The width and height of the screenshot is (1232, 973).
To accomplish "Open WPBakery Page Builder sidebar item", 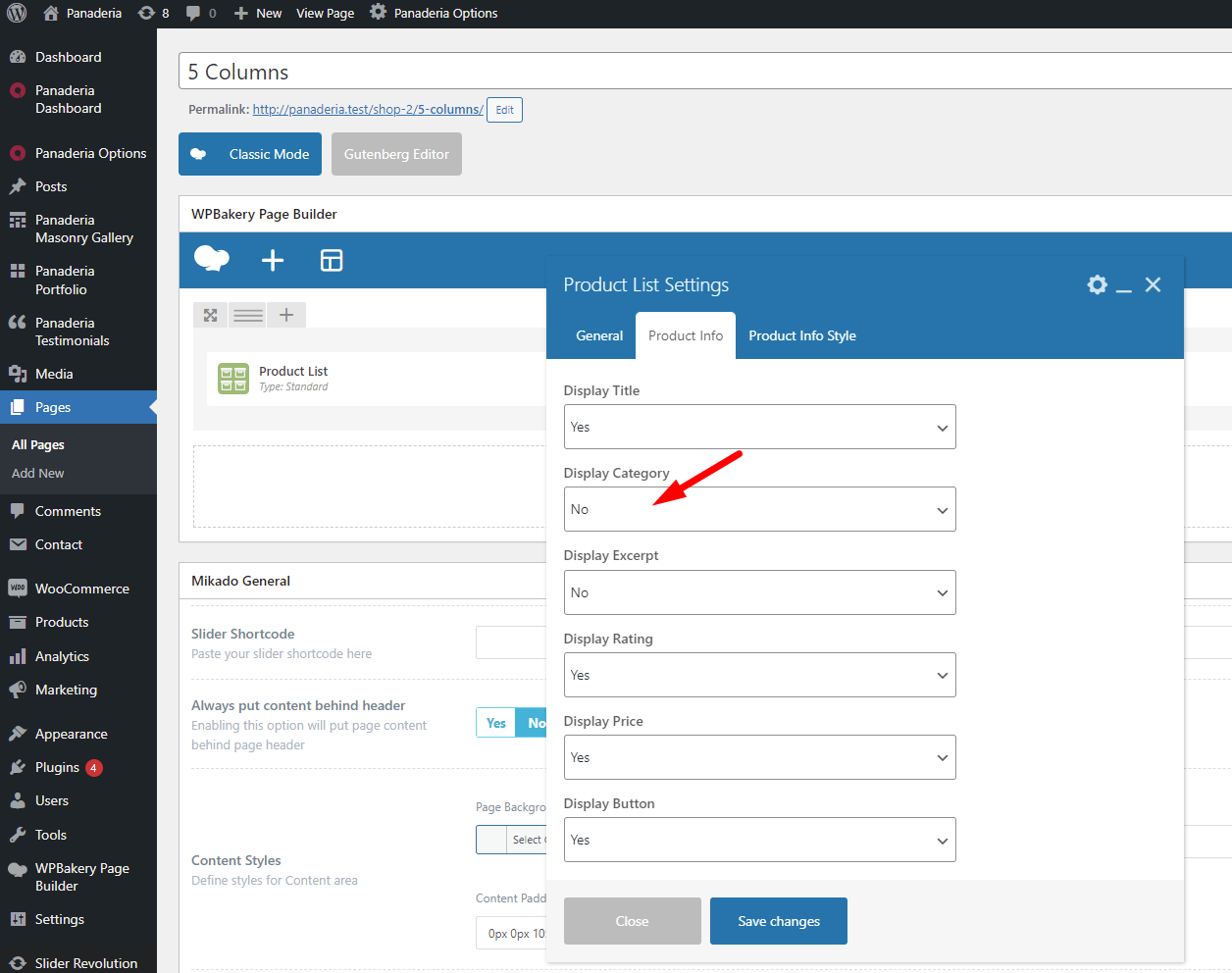I will pyautogui.click(x=78, y=877).
